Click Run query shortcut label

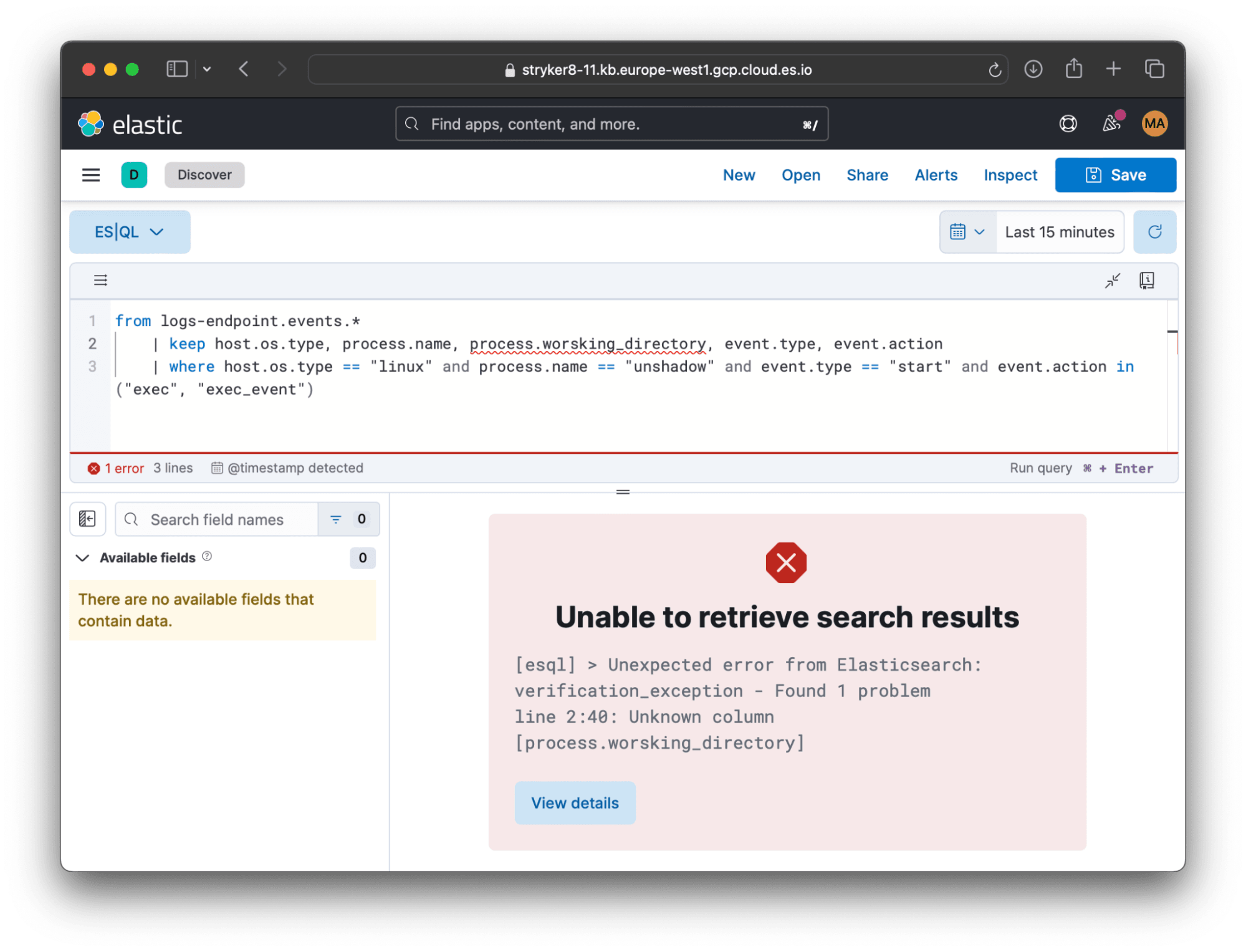(1081, 468)
